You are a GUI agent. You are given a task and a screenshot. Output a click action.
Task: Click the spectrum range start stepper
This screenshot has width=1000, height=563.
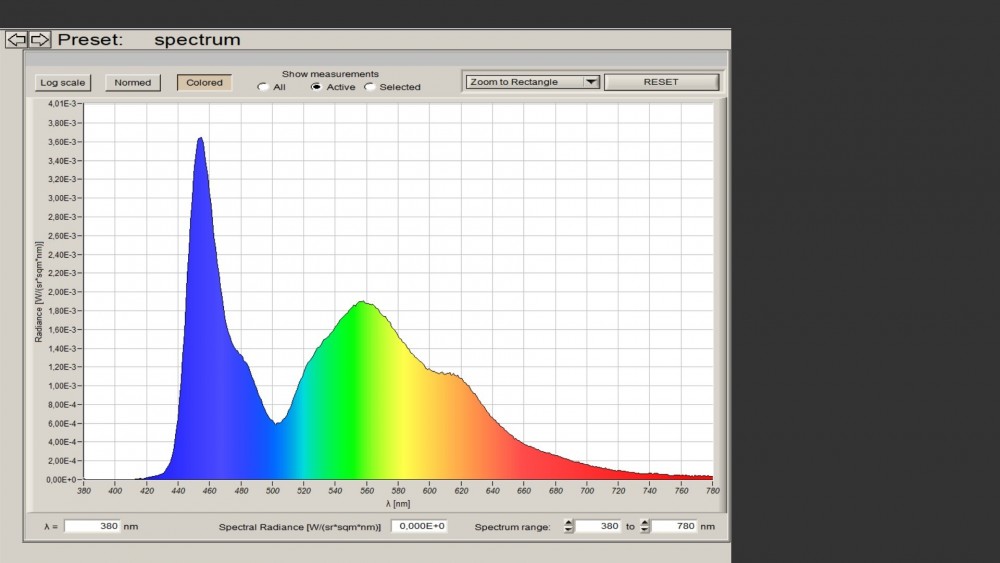569,526
